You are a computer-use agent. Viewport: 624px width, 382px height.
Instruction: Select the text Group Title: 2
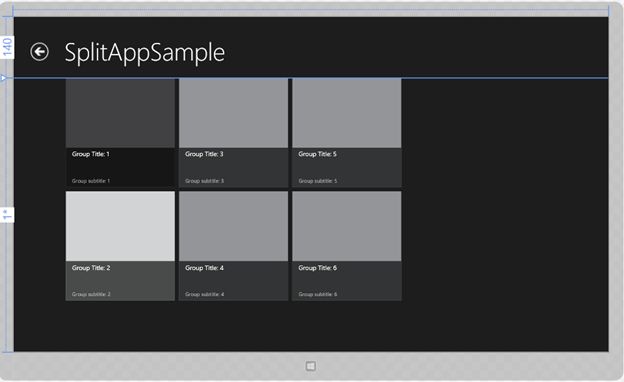point(91,268)
